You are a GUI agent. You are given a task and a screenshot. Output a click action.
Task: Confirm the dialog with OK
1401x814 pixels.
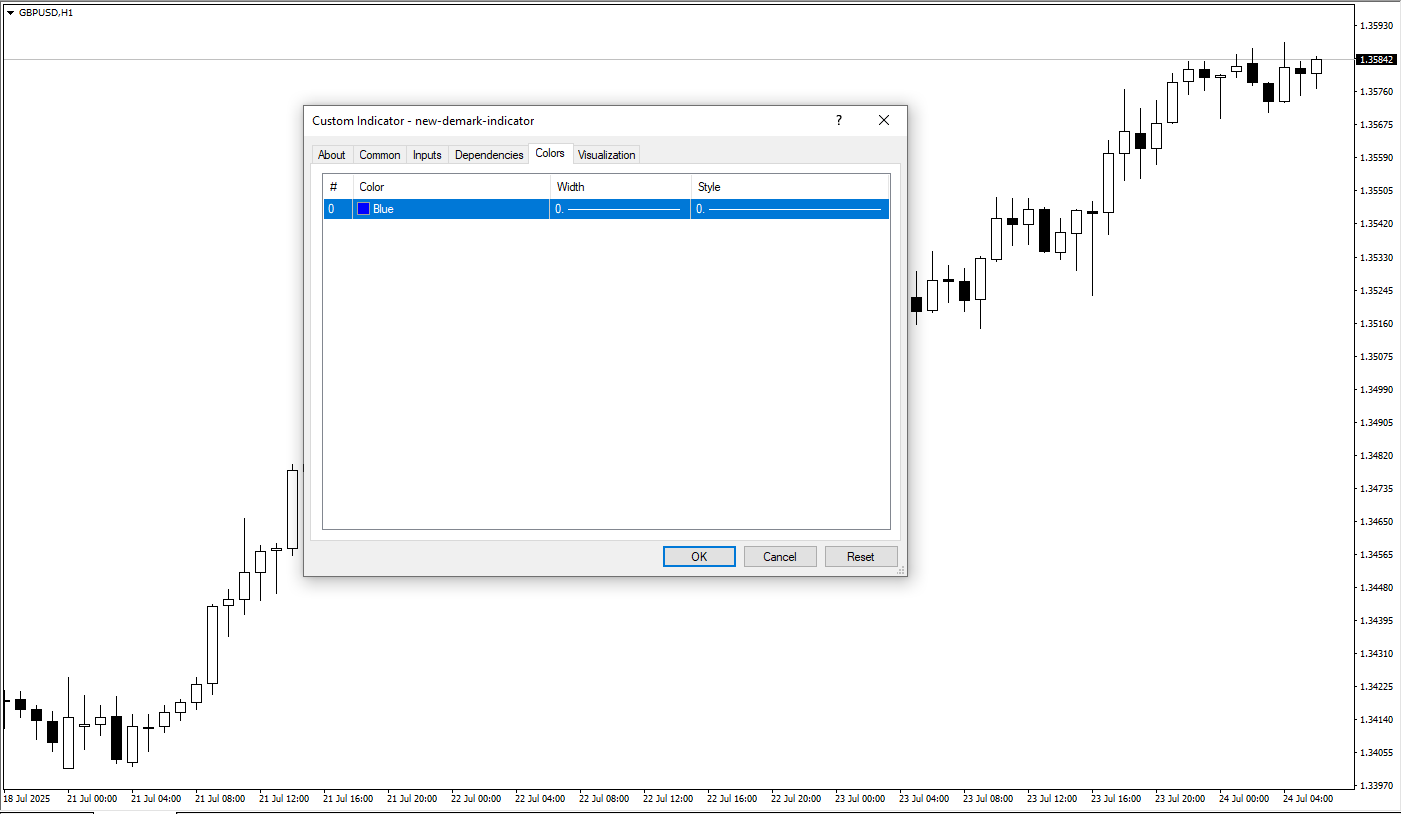[699, 557]
